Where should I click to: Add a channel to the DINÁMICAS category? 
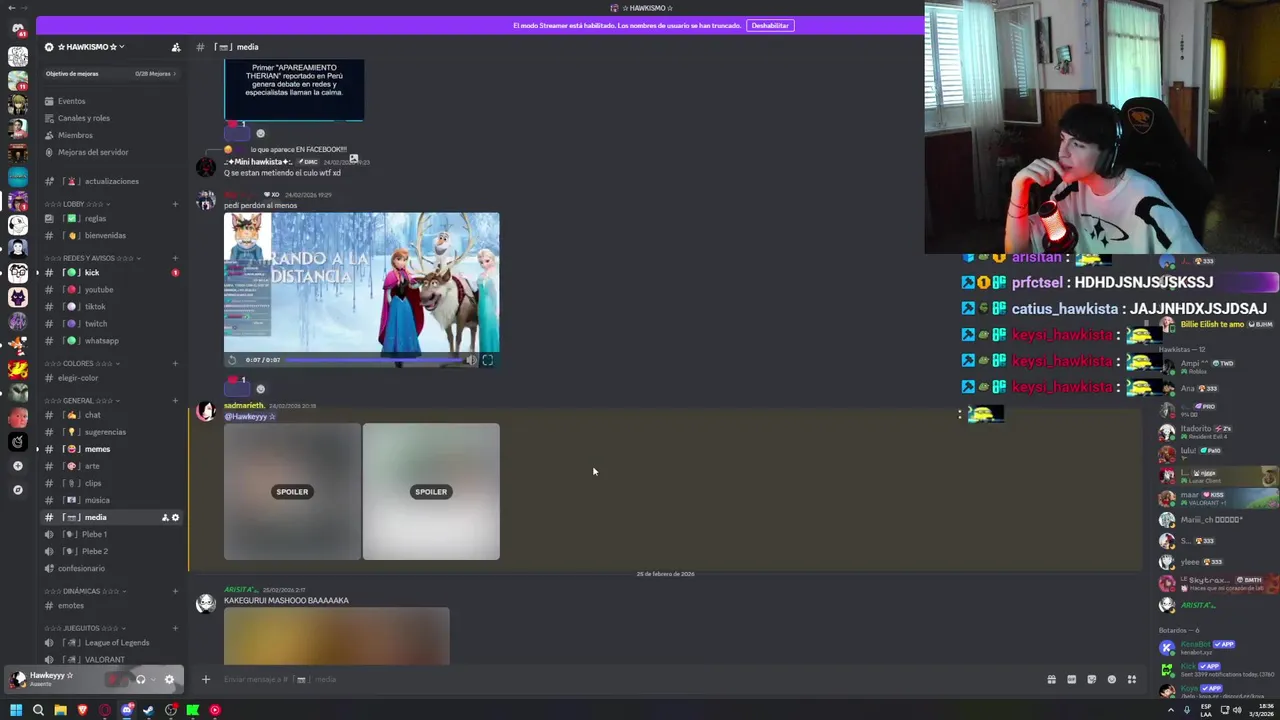175,591
